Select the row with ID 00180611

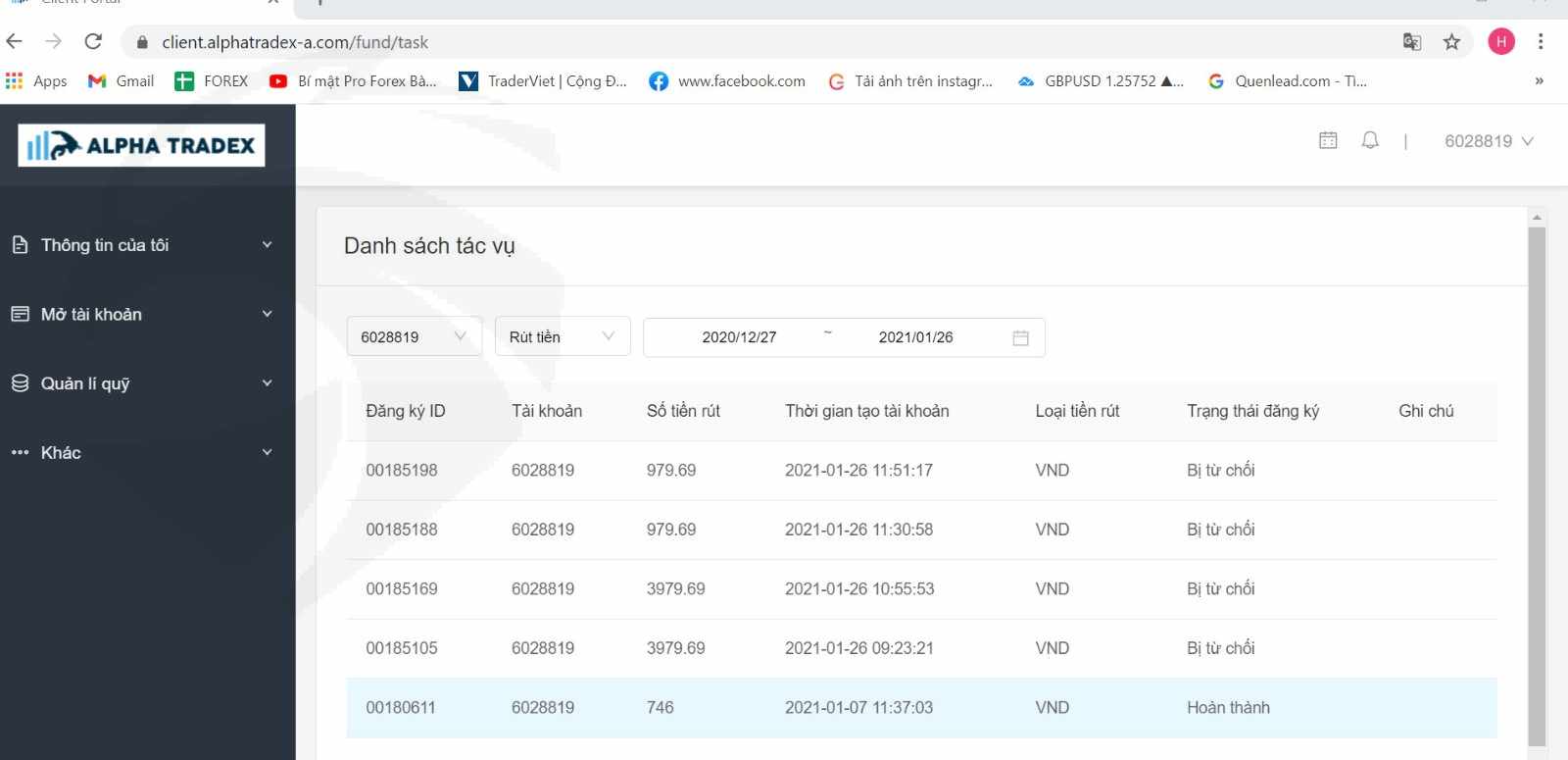(921, 707)
